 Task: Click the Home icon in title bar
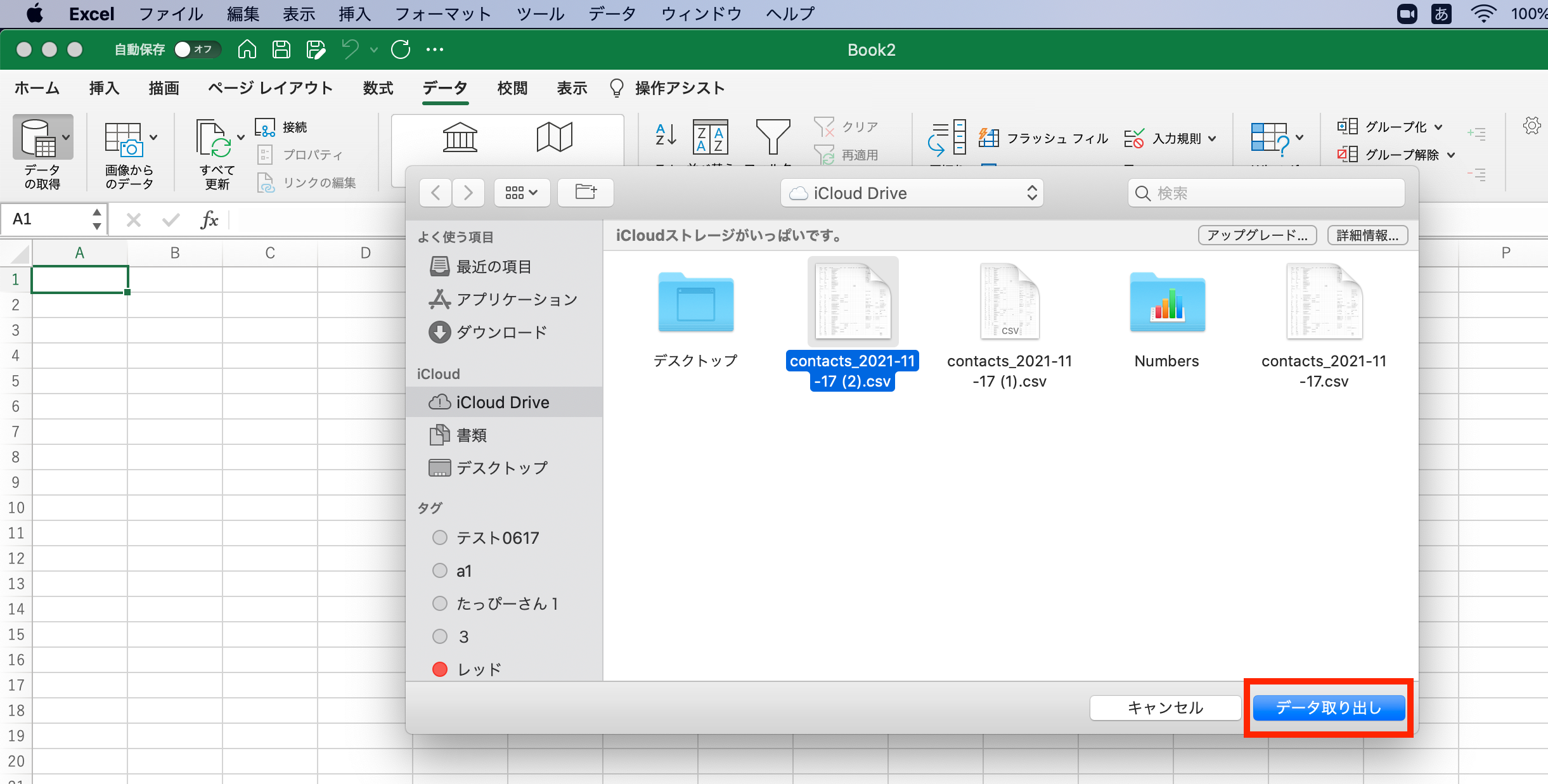coord(247,49)
